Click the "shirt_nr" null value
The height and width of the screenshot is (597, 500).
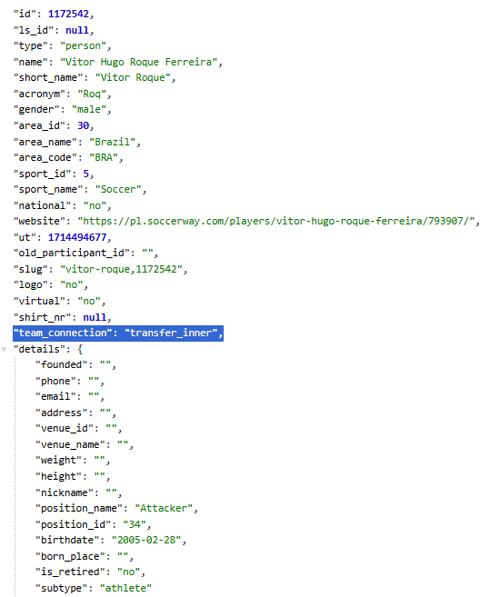pos(95,318)
